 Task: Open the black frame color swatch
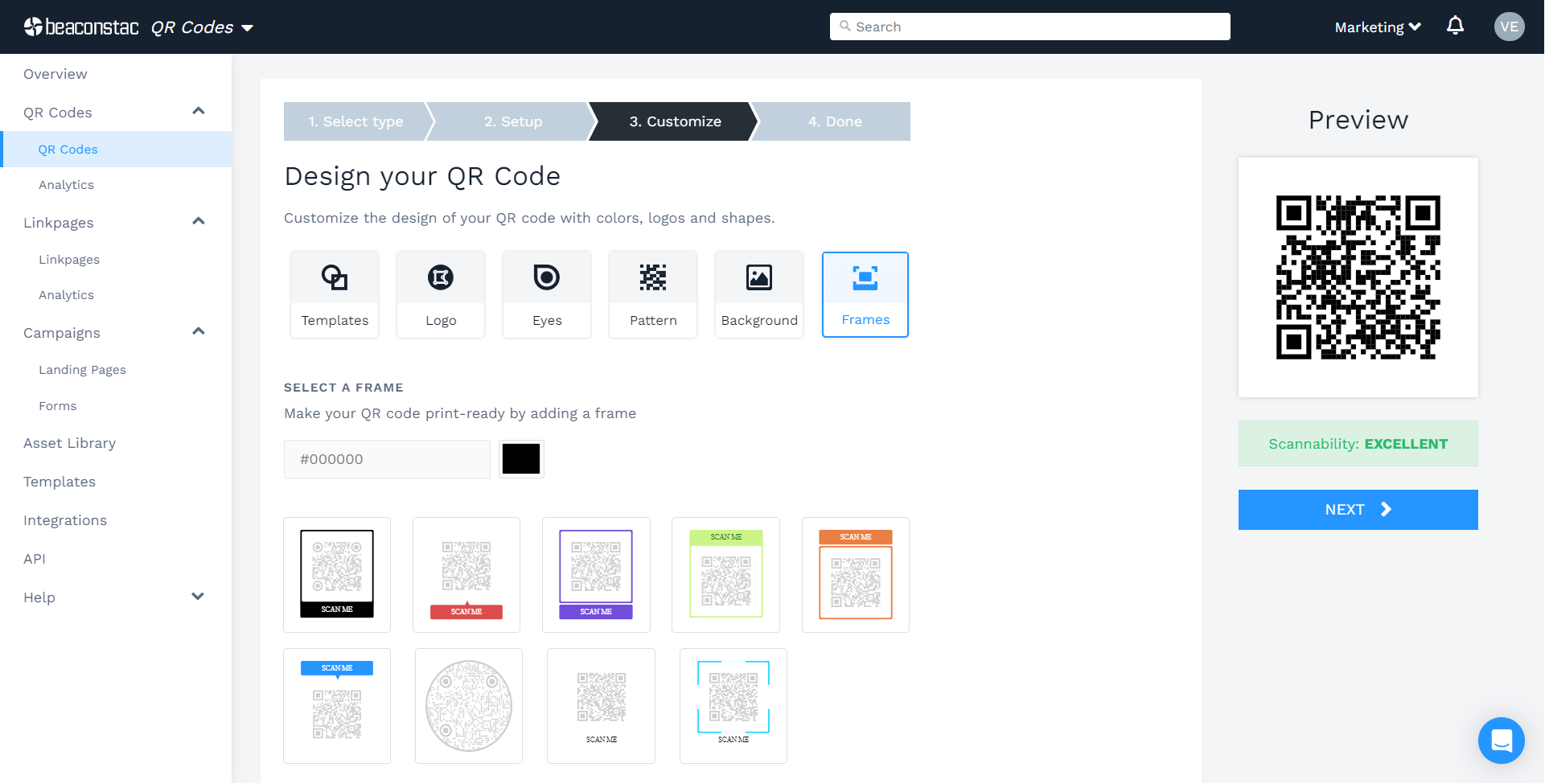(521, 458)
